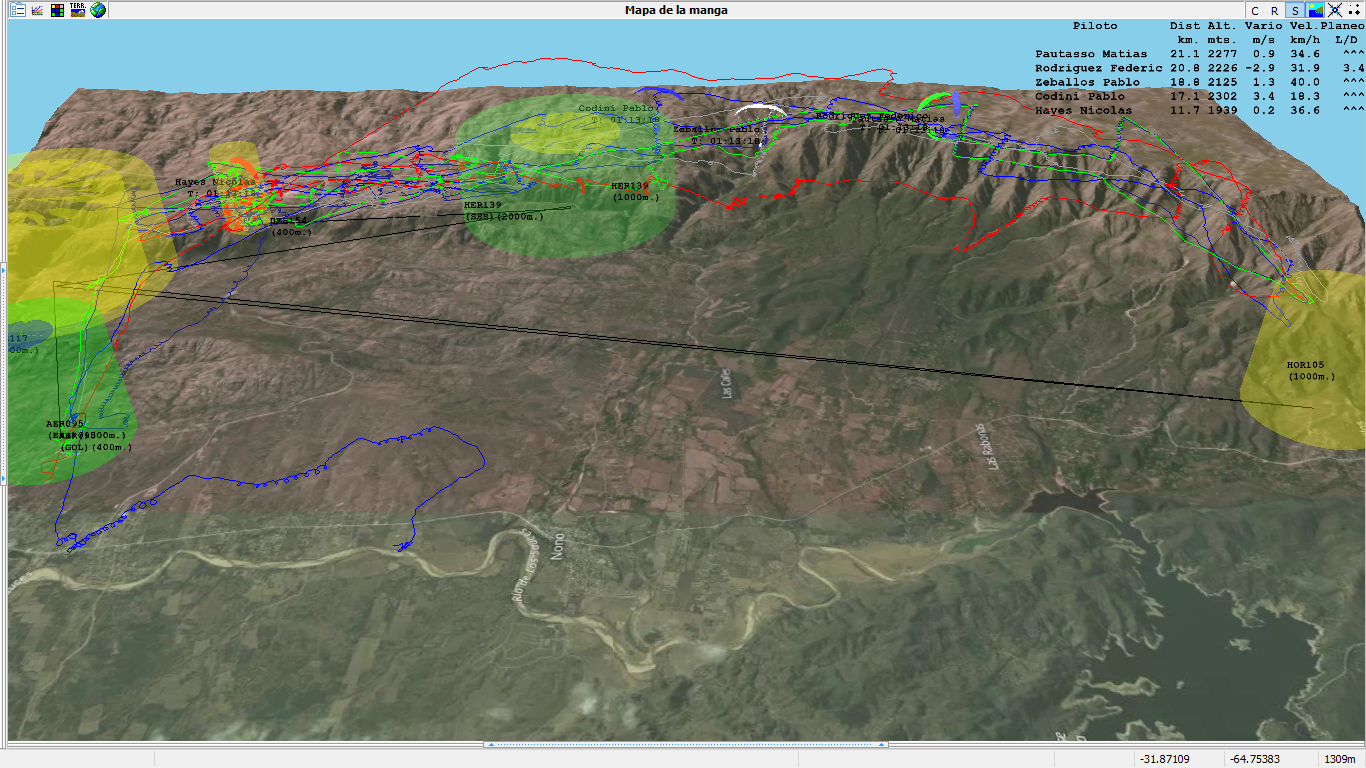
Task: Click the Vario m/s column header
Action: 1262,32
